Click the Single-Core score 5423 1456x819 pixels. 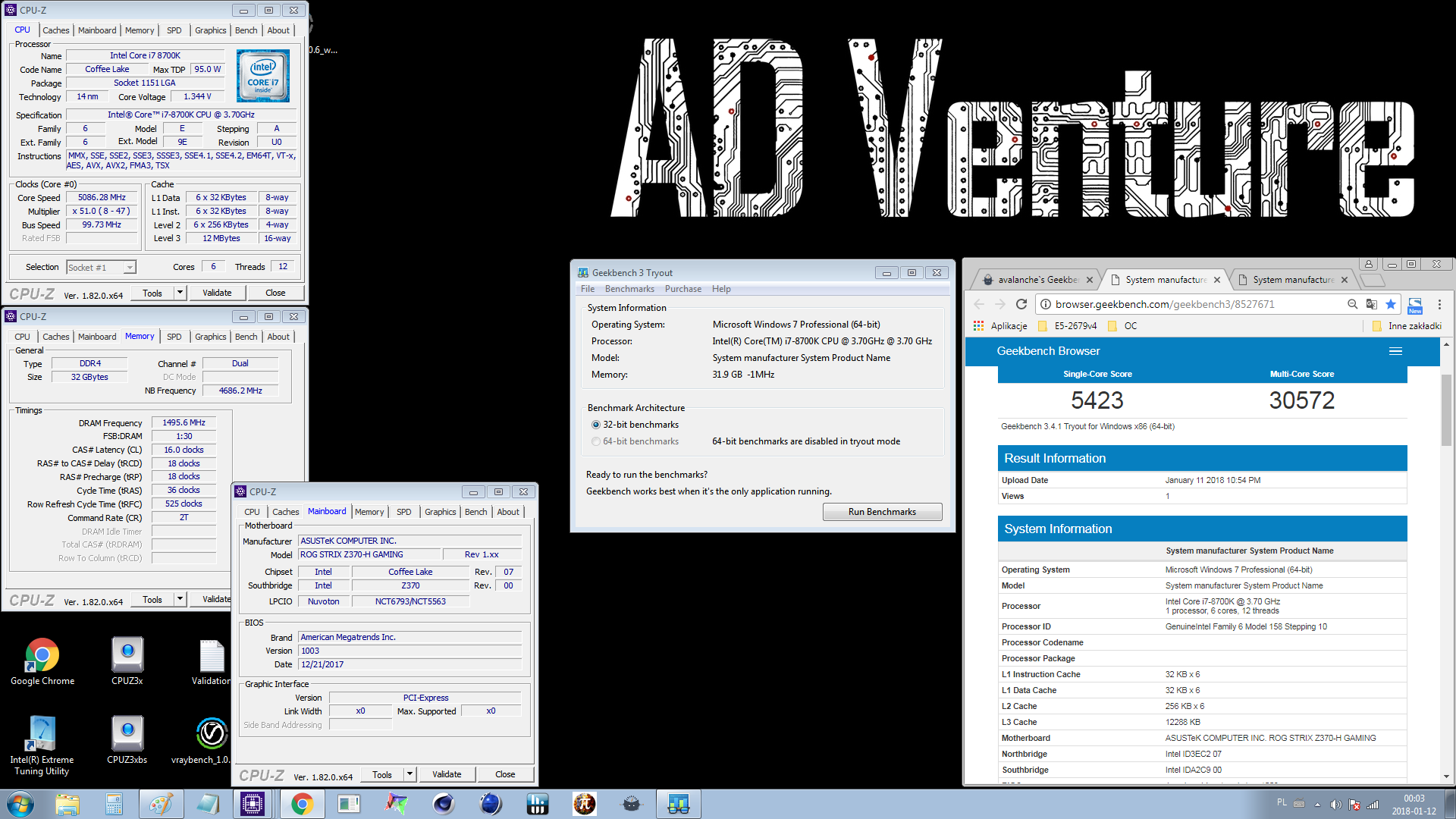point(1097,400)
